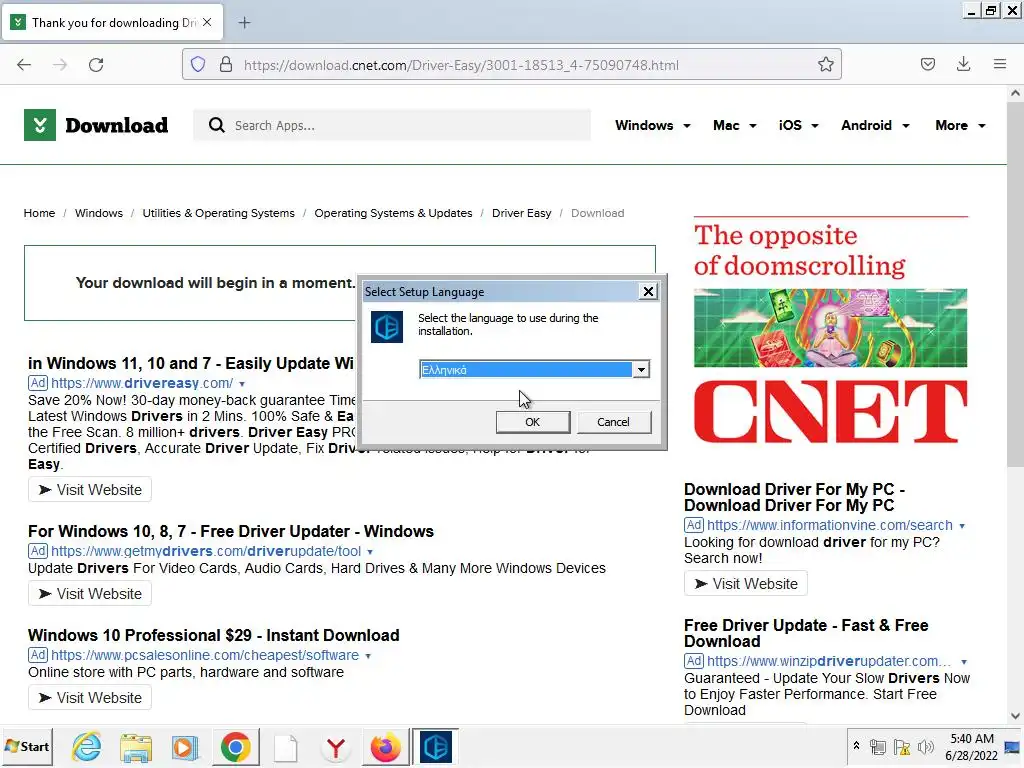Open the Driver Easy breadcrumb

[521, 213]
